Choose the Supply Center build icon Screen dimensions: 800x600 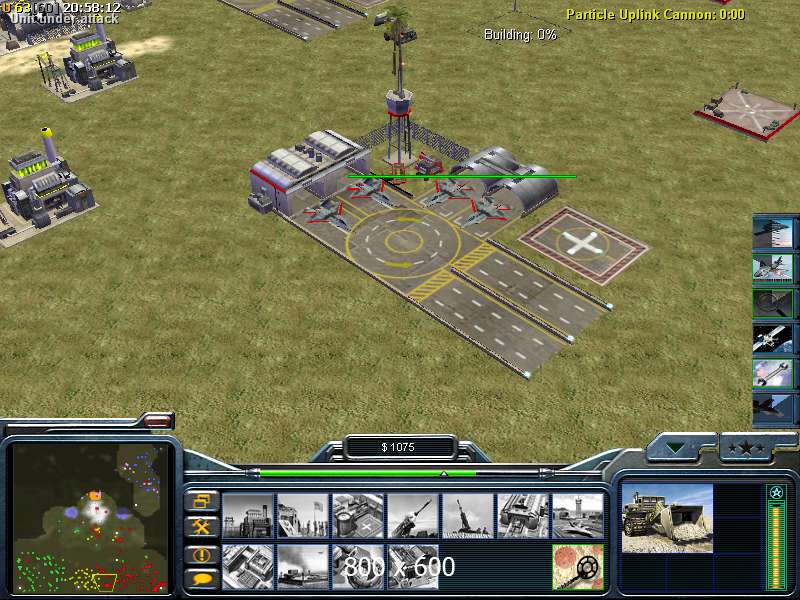click(358, 515)
